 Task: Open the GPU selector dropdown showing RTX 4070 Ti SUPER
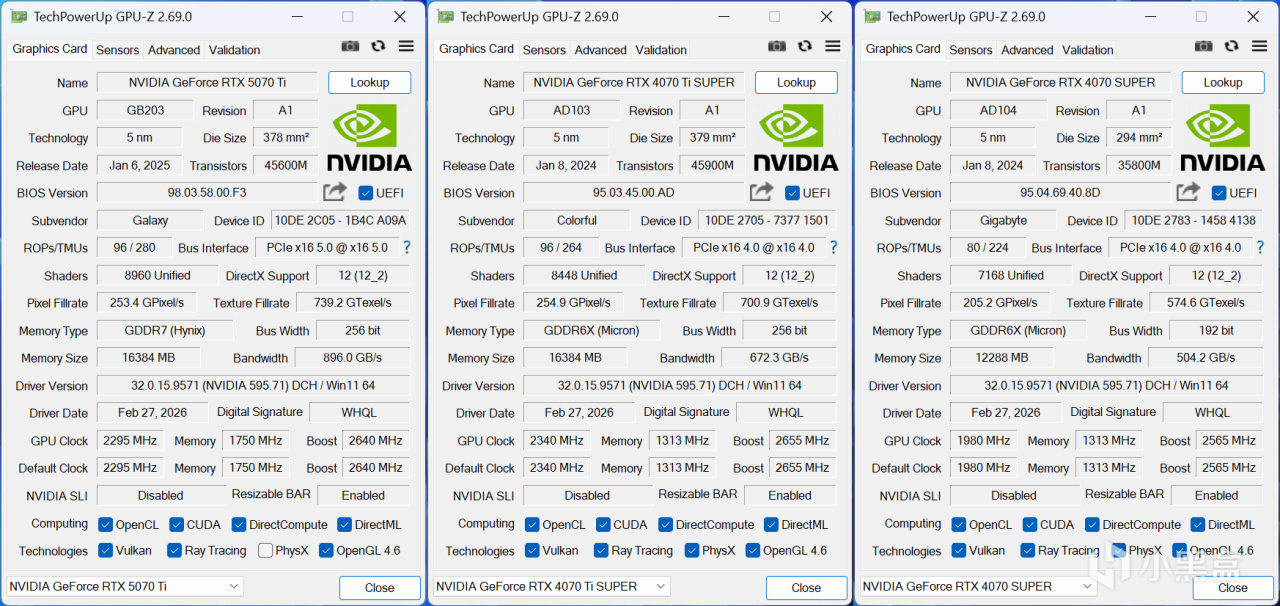click(x=552, y=586)
